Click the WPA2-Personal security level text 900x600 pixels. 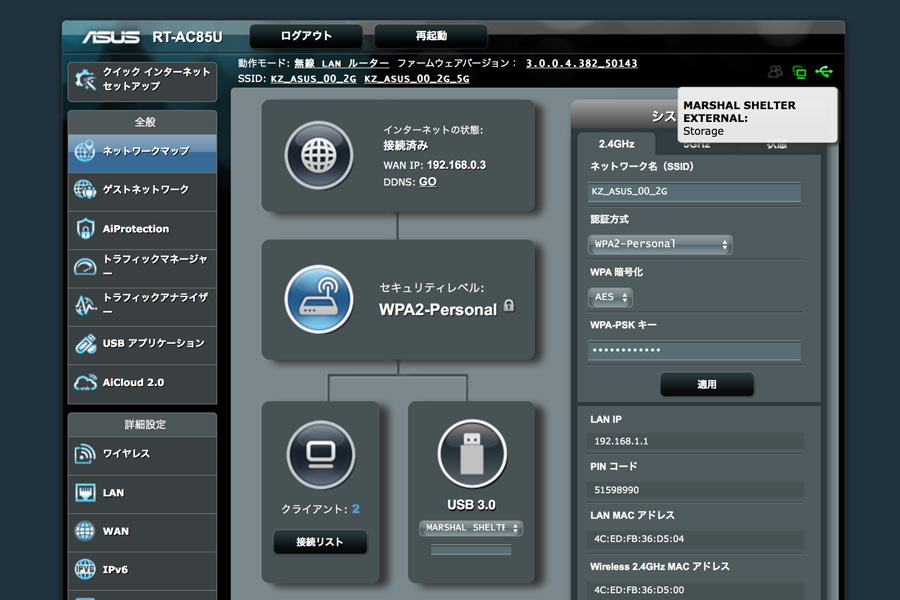(x=438, y=310)
